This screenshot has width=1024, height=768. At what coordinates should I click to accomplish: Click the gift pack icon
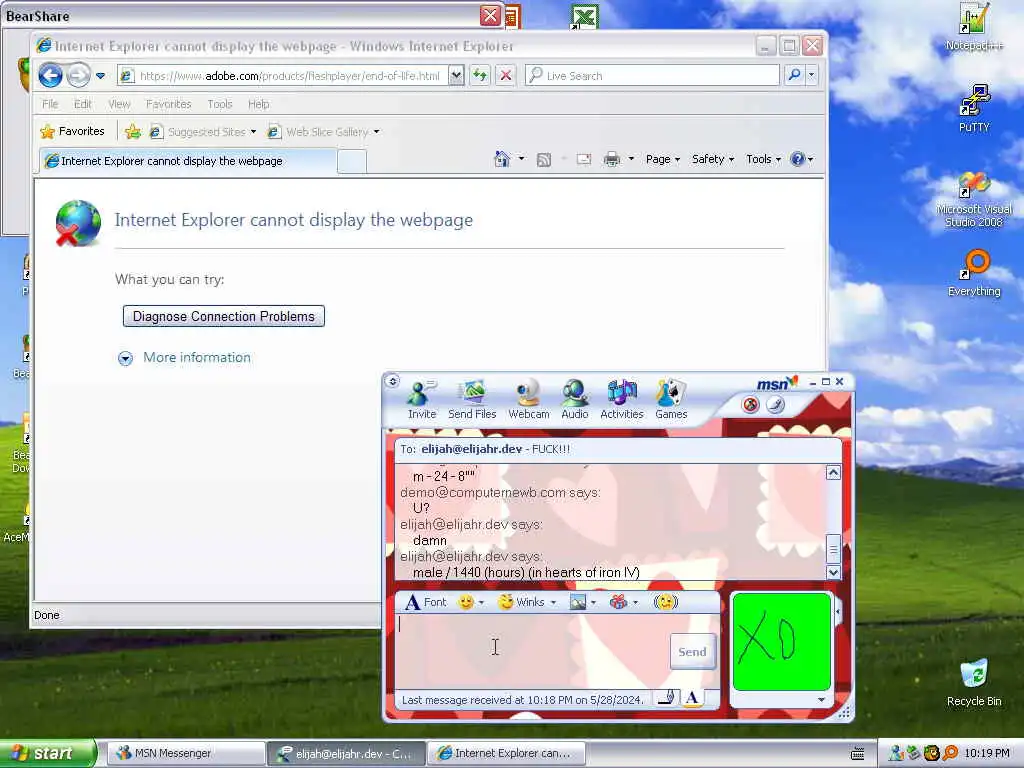[618, 602]
